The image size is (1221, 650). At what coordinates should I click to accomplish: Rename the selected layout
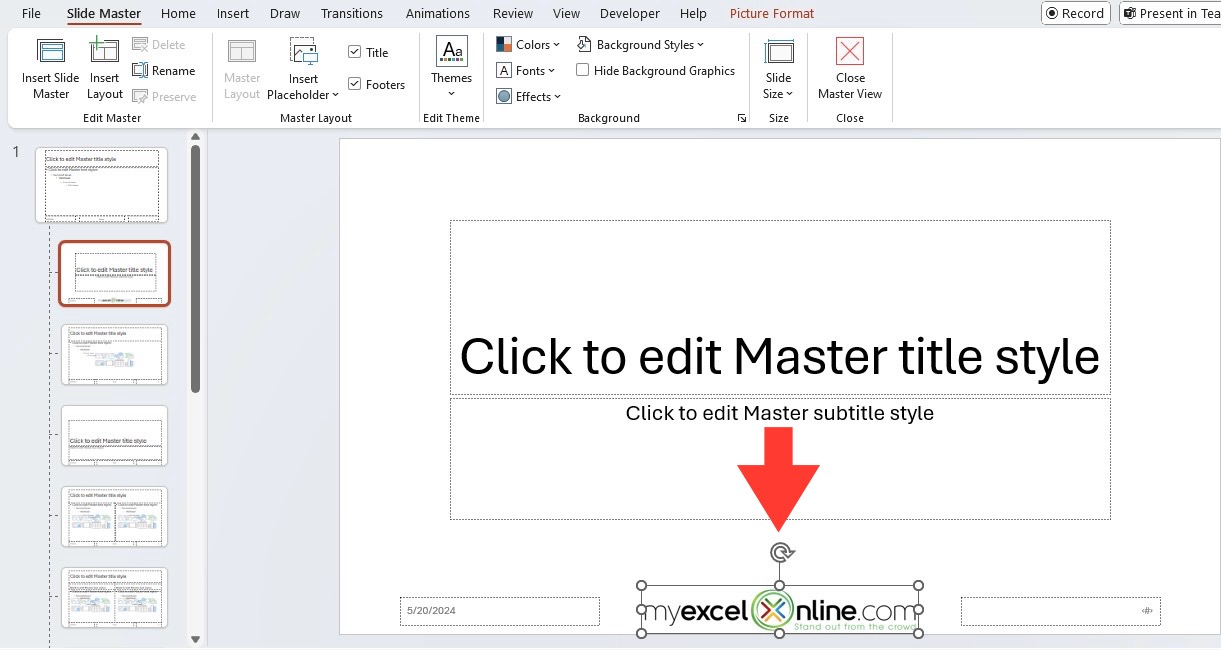(164, 71)
